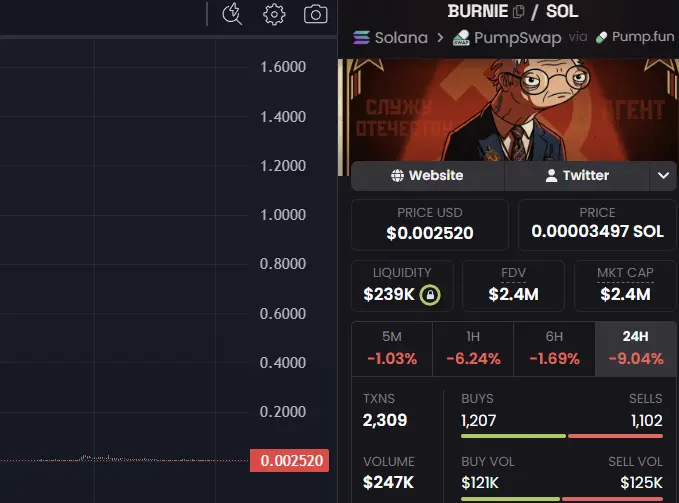Click the $239K liquidity value
The height and width of the screenshot is (503, 679).
tap(389, 294)
